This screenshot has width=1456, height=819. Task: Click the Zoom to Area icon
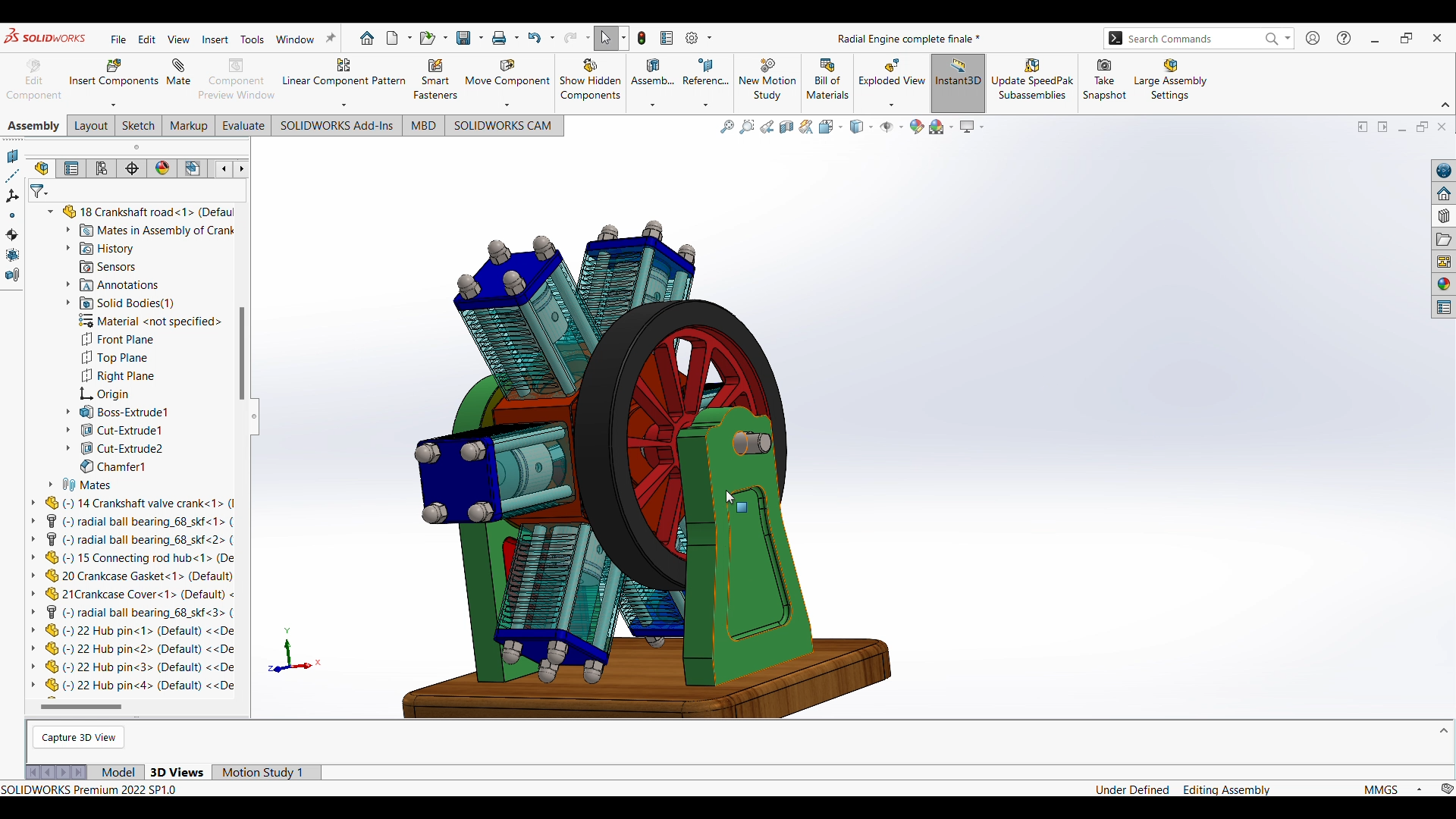click(x=747, y=127)
